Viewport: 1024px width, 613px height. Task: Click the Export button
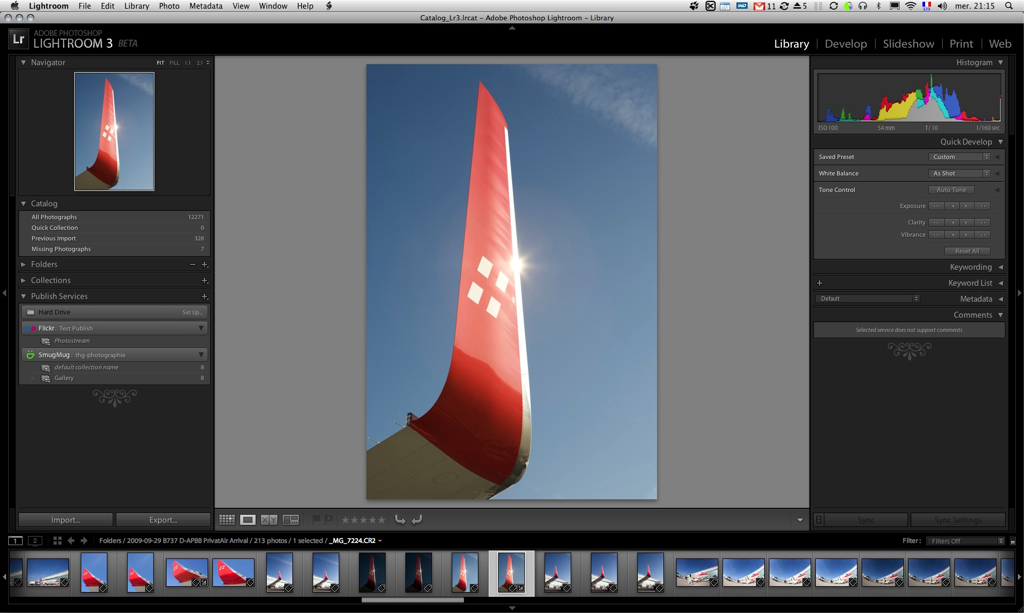[x=163, y=520]
